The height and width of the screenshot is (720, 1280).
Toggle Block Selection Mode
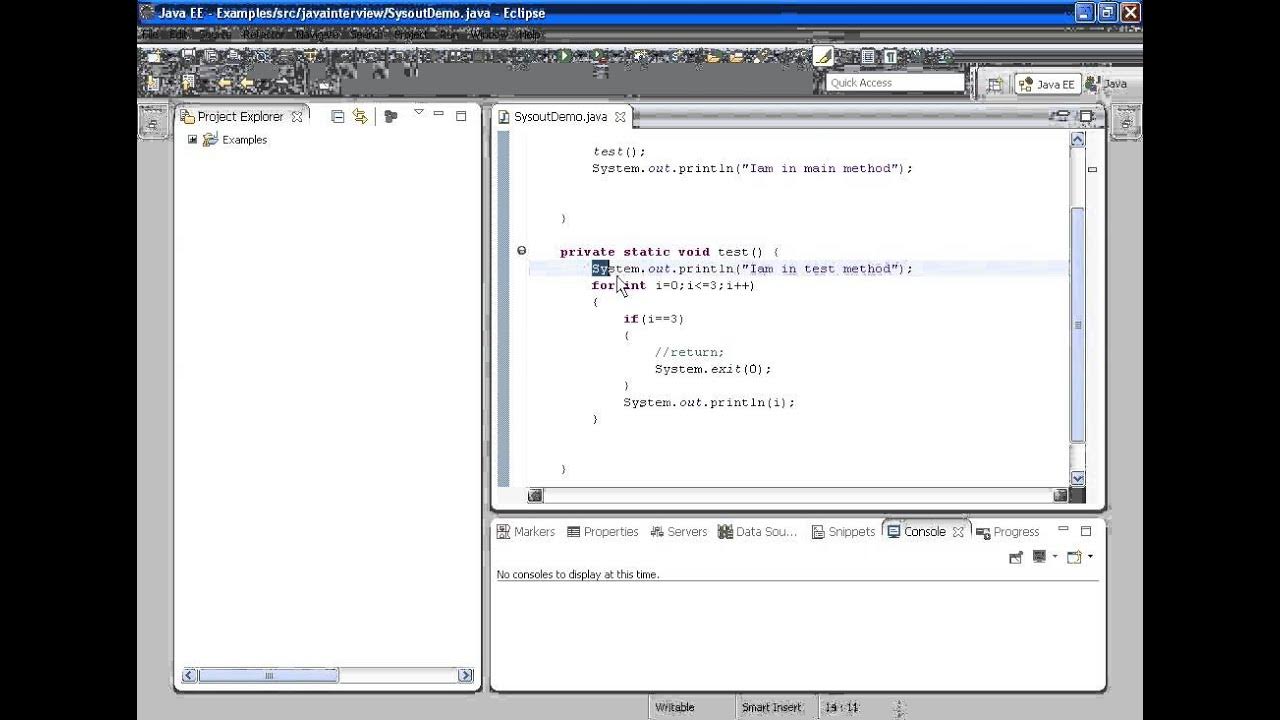tap(868, 57)
